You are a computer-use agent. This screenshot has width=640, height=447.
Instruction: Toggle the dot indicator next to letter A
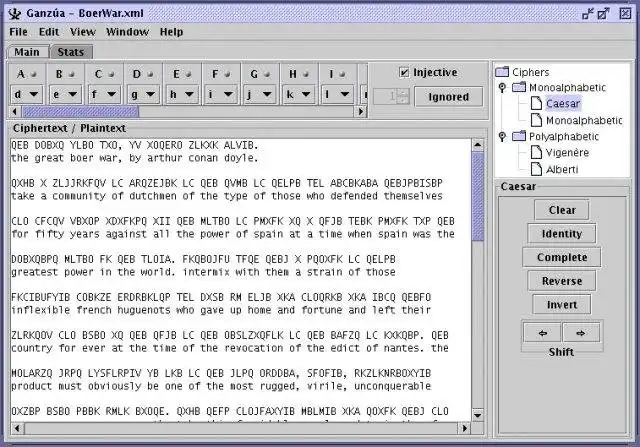33,74
